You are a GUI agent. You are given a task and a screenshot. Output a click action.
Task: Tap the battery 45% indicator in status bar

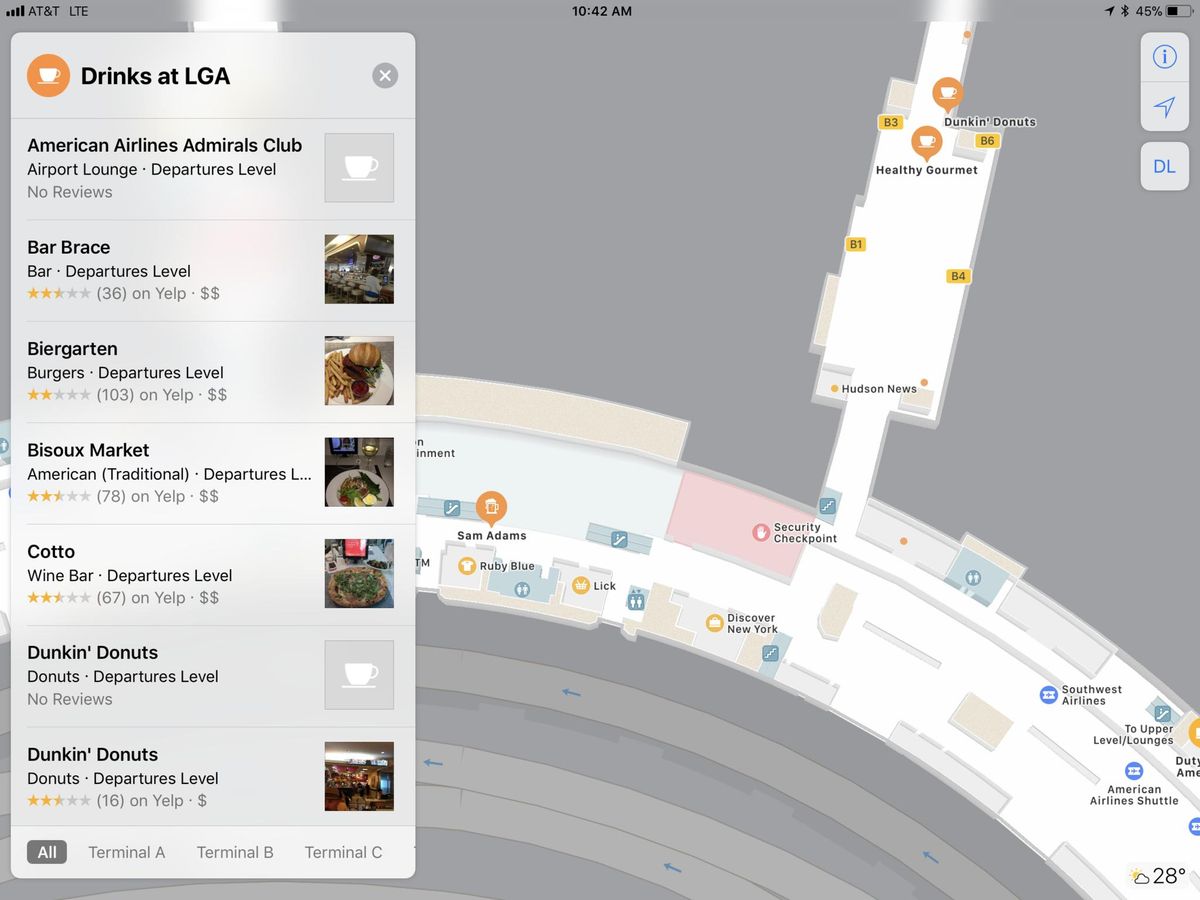(x=1166, y=11)
